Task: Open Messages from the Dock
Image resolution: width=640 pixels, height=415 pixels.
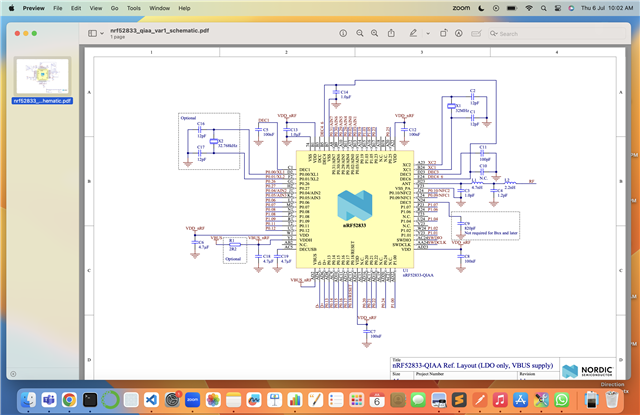Action: tap(418, 400)
